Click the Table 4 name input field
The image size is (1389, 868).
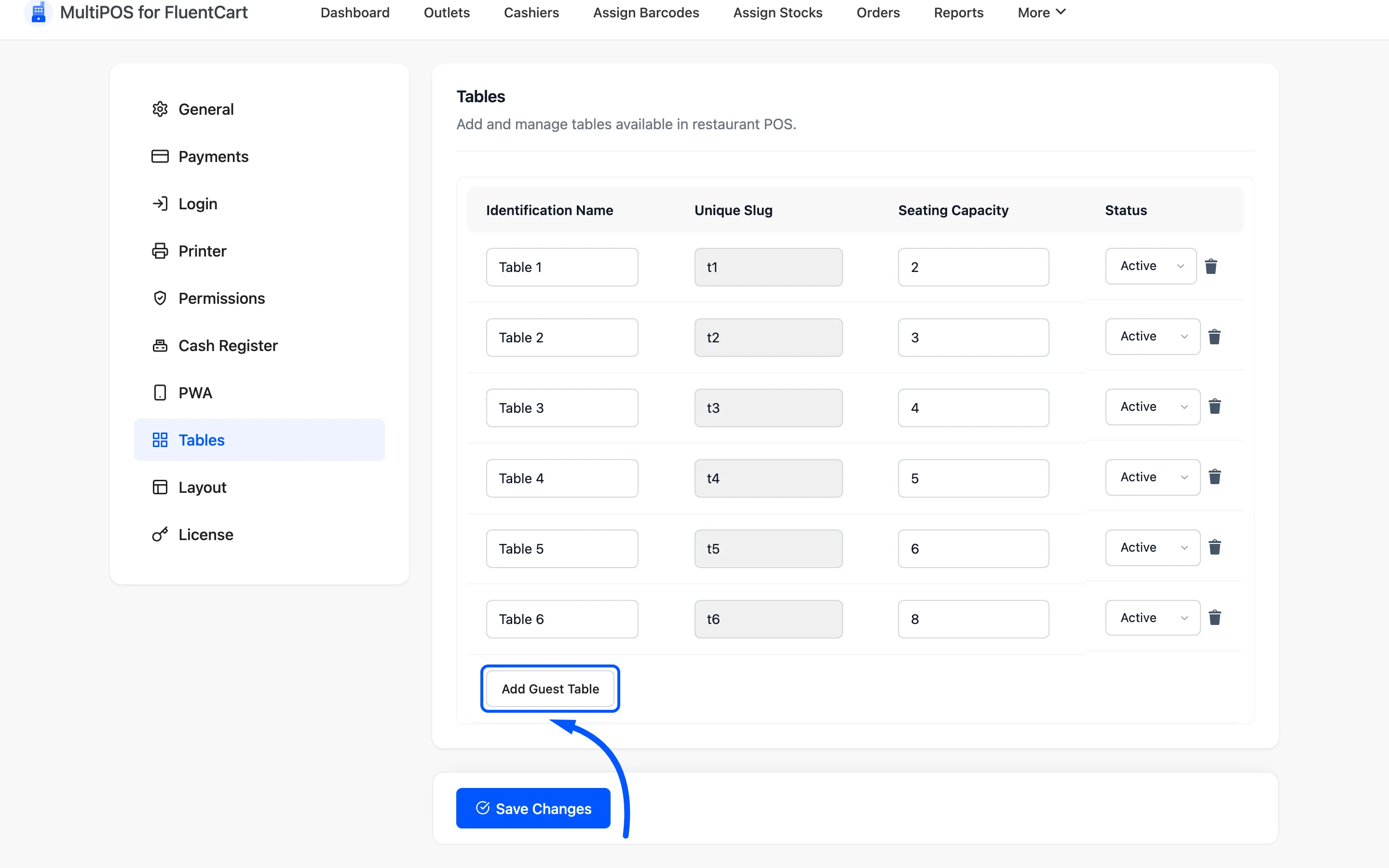pos(562,479)
